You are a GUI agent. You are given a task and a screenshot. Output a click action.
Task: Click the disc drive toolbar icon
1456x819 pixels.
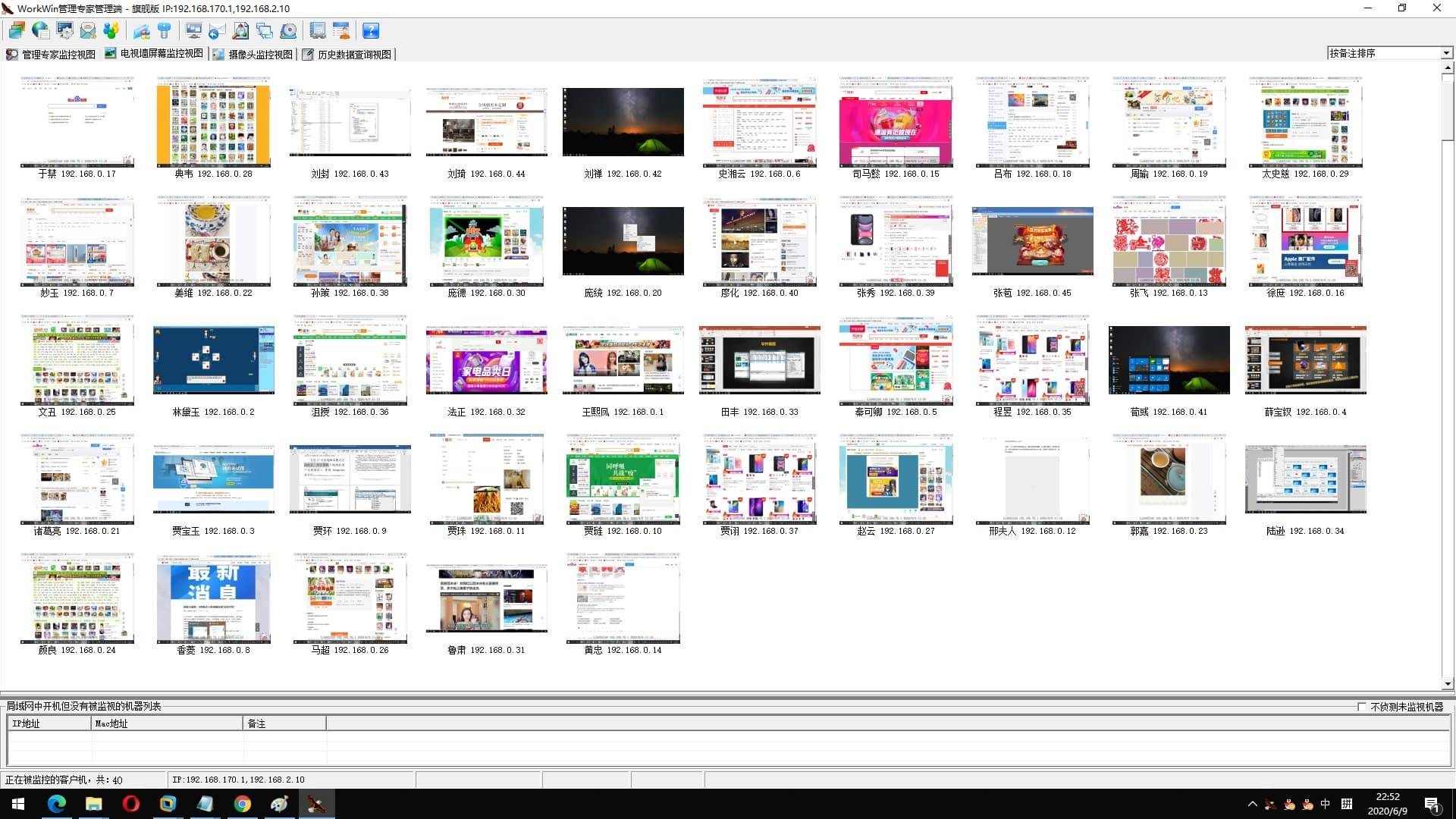coord(288,30)
